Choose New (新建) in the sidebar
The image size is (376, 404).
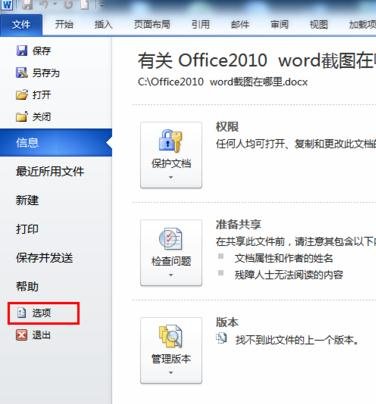click(27, 200)
